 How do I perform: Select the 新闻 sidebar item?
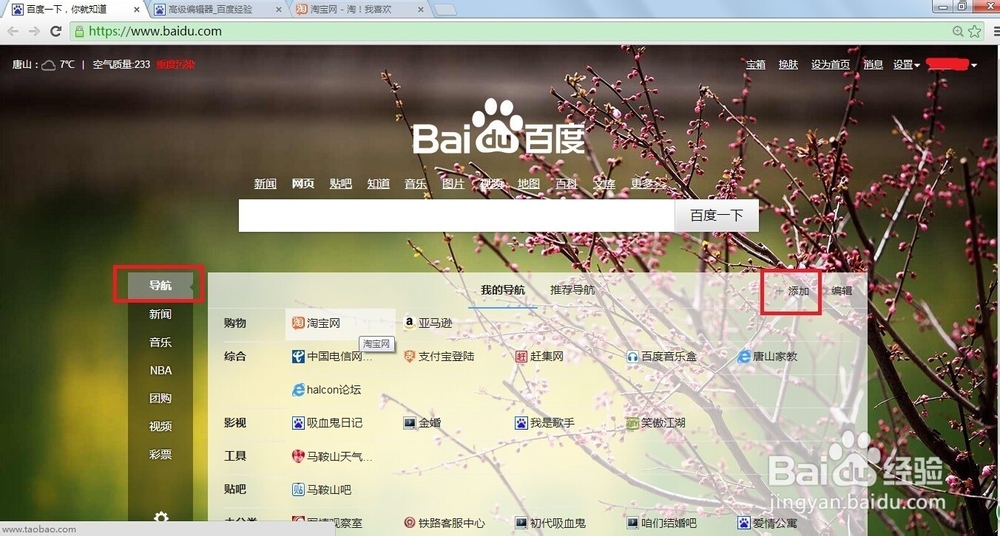160,314
